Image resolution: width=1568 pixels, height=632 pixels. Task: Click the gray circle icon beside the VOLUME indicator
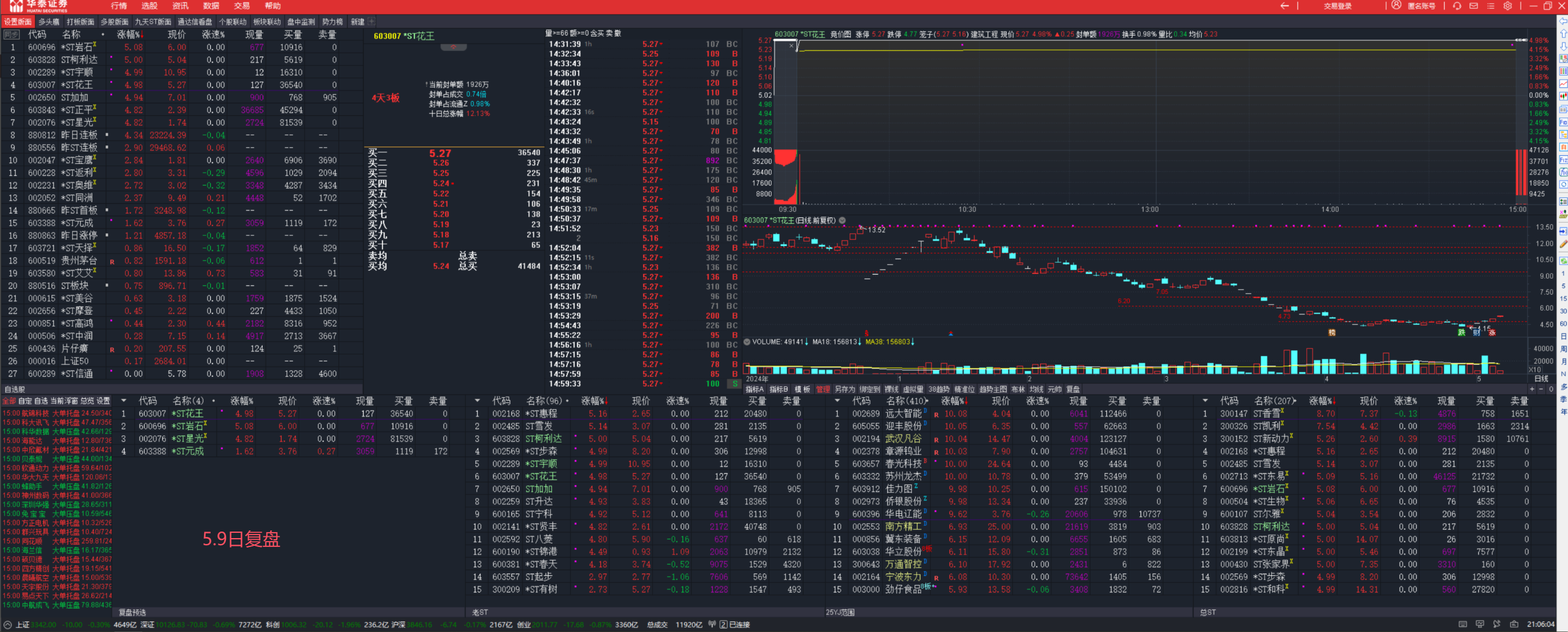point(747,341)
